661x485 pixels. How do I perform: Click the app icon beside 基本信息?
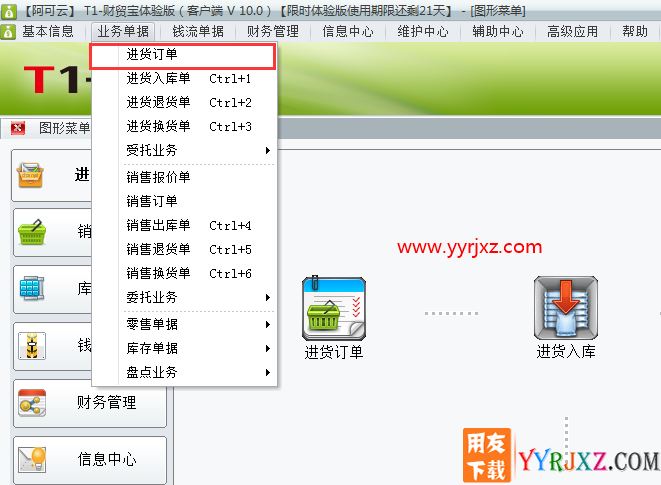(8, 32)
